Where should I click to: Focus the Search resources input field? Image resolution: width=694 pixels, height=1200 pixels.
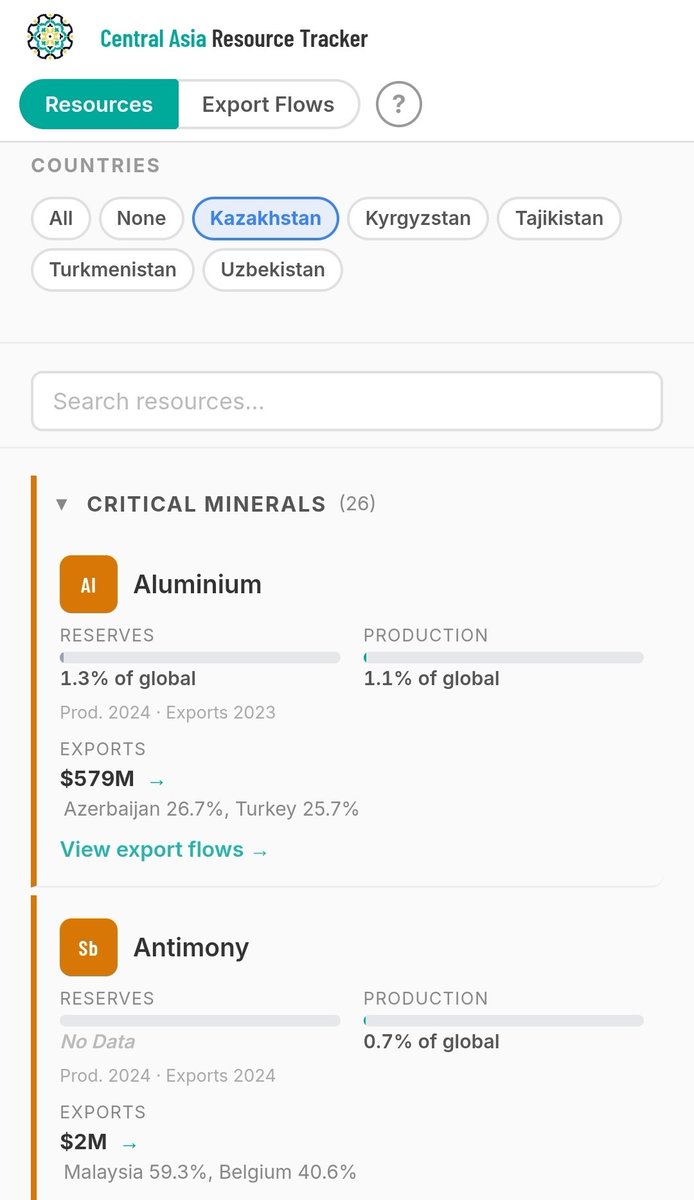(x=347, y=401)
